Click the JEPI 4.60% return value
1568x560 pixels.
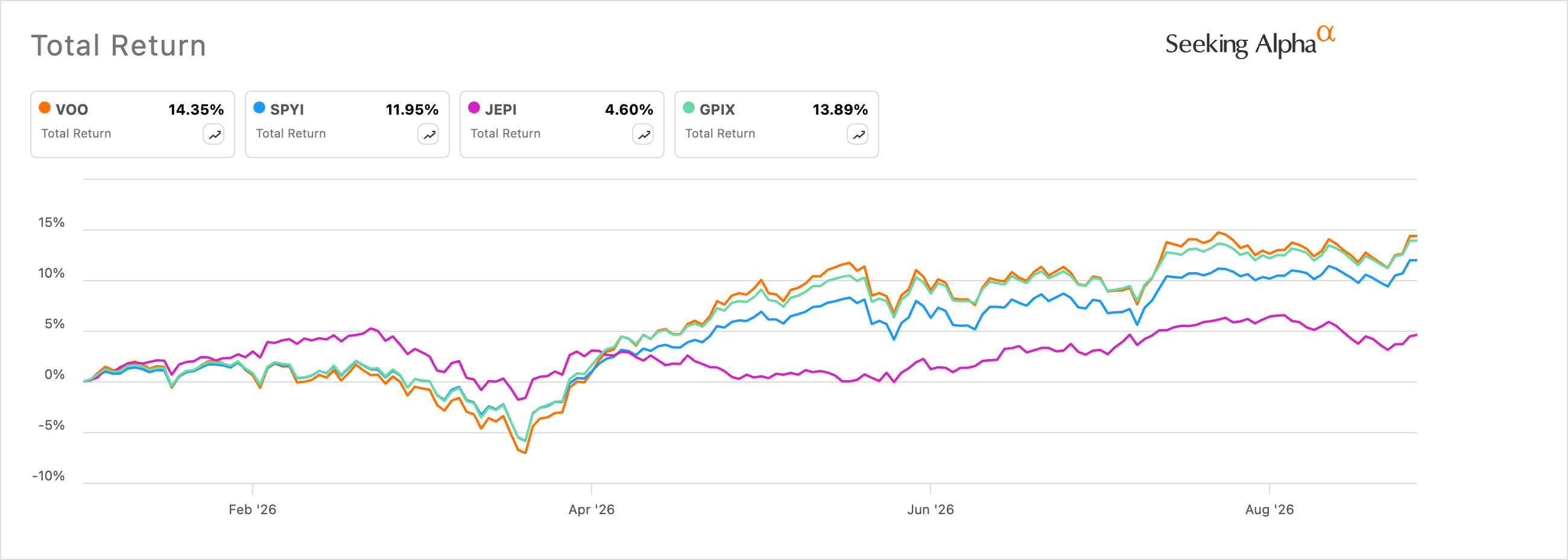629,110
